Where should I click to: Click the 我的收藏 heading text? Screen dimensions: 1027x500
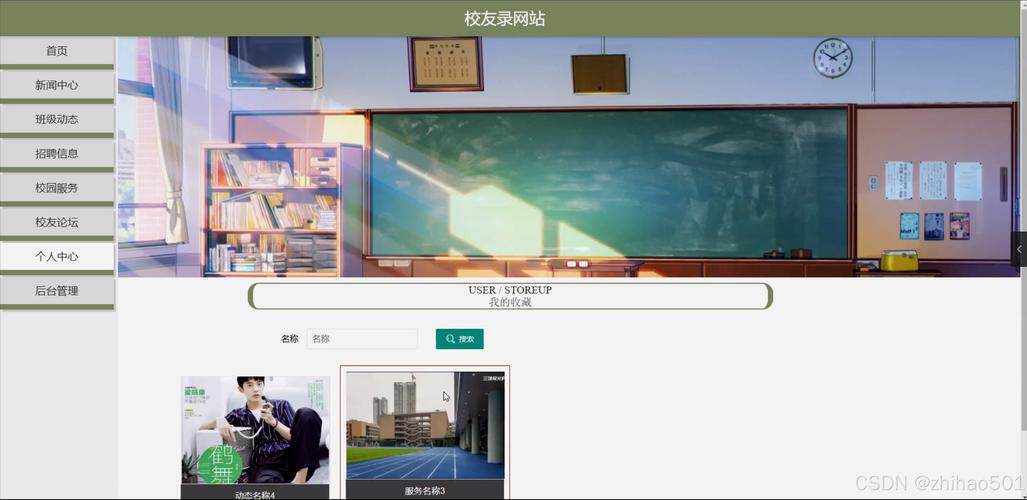[510, 302]
